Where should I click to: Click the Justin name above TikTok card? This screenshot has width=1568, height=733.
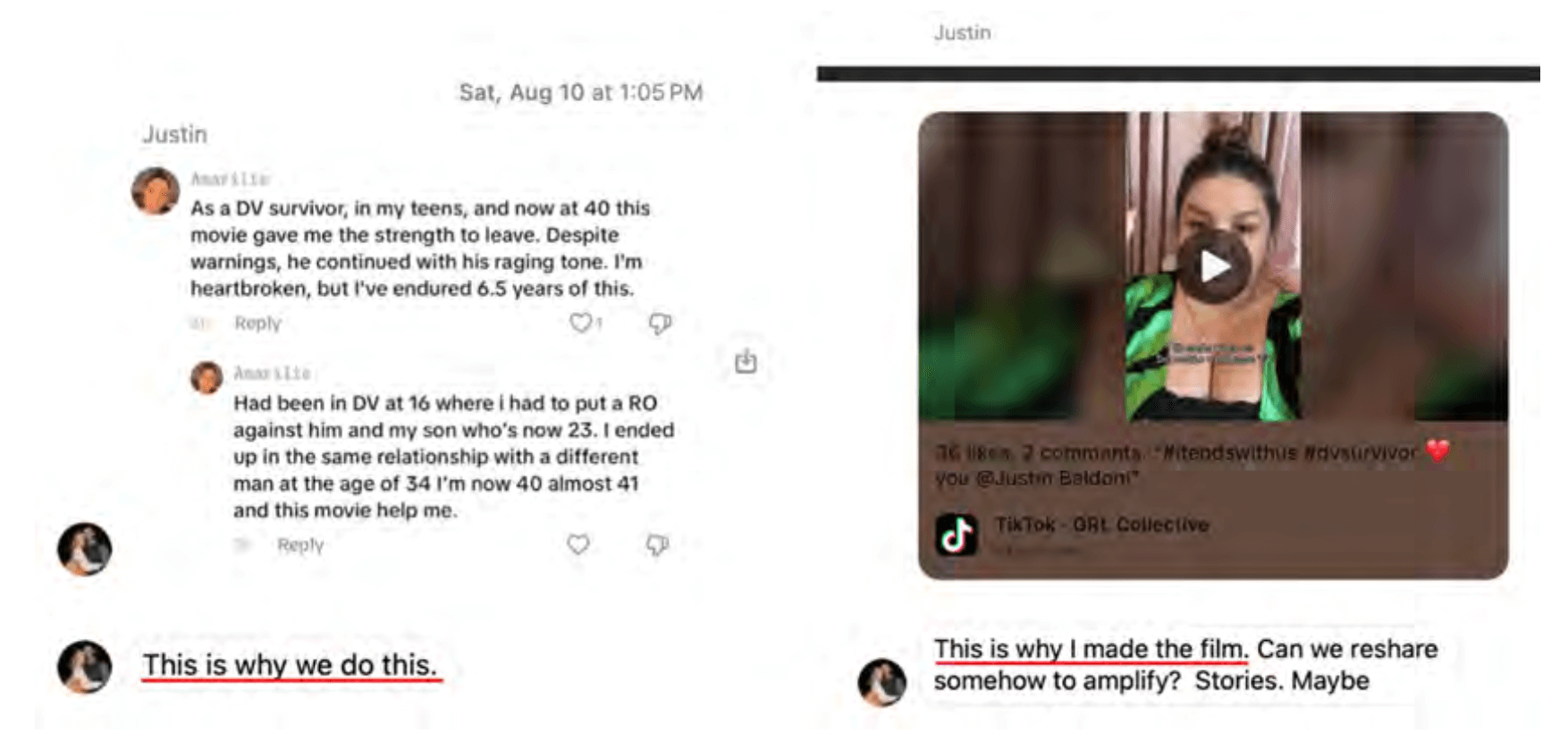(x=963, y=33)
